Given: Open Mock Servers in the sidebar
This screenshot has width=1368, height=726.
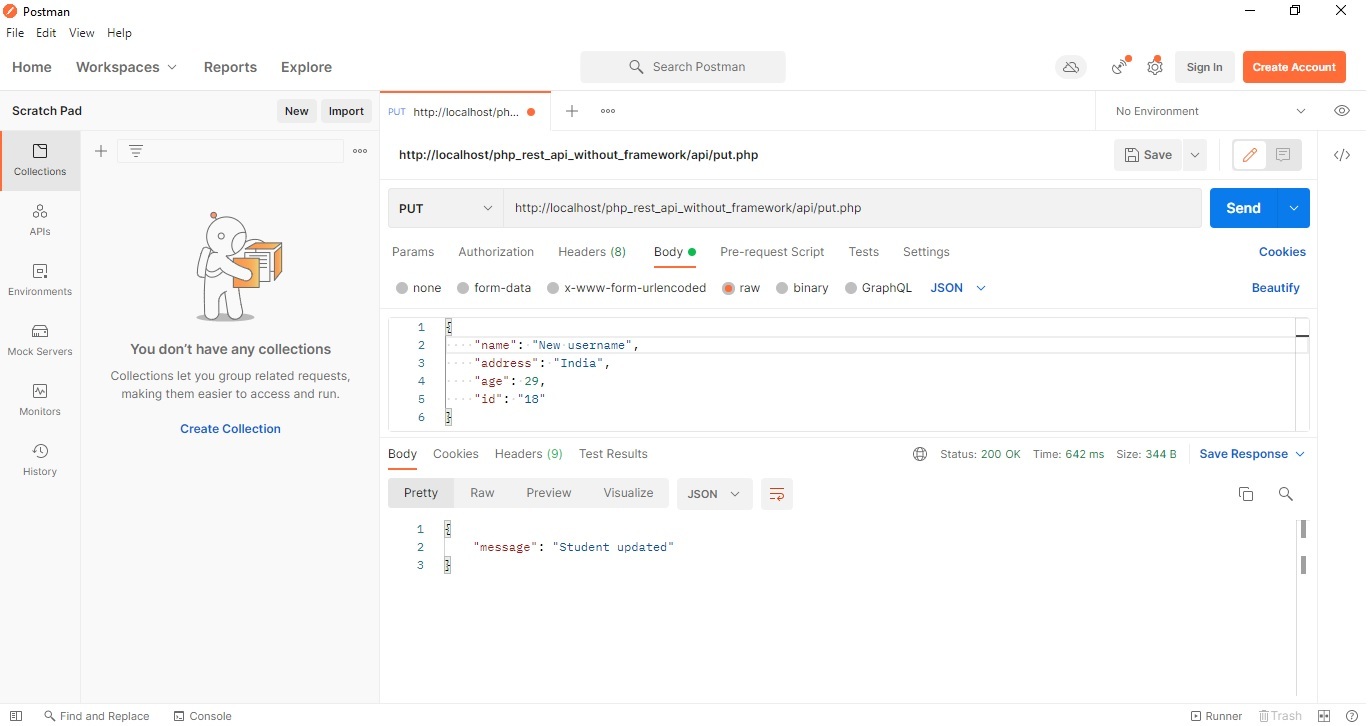Looking at the screenshot, I should coord(40,339).
